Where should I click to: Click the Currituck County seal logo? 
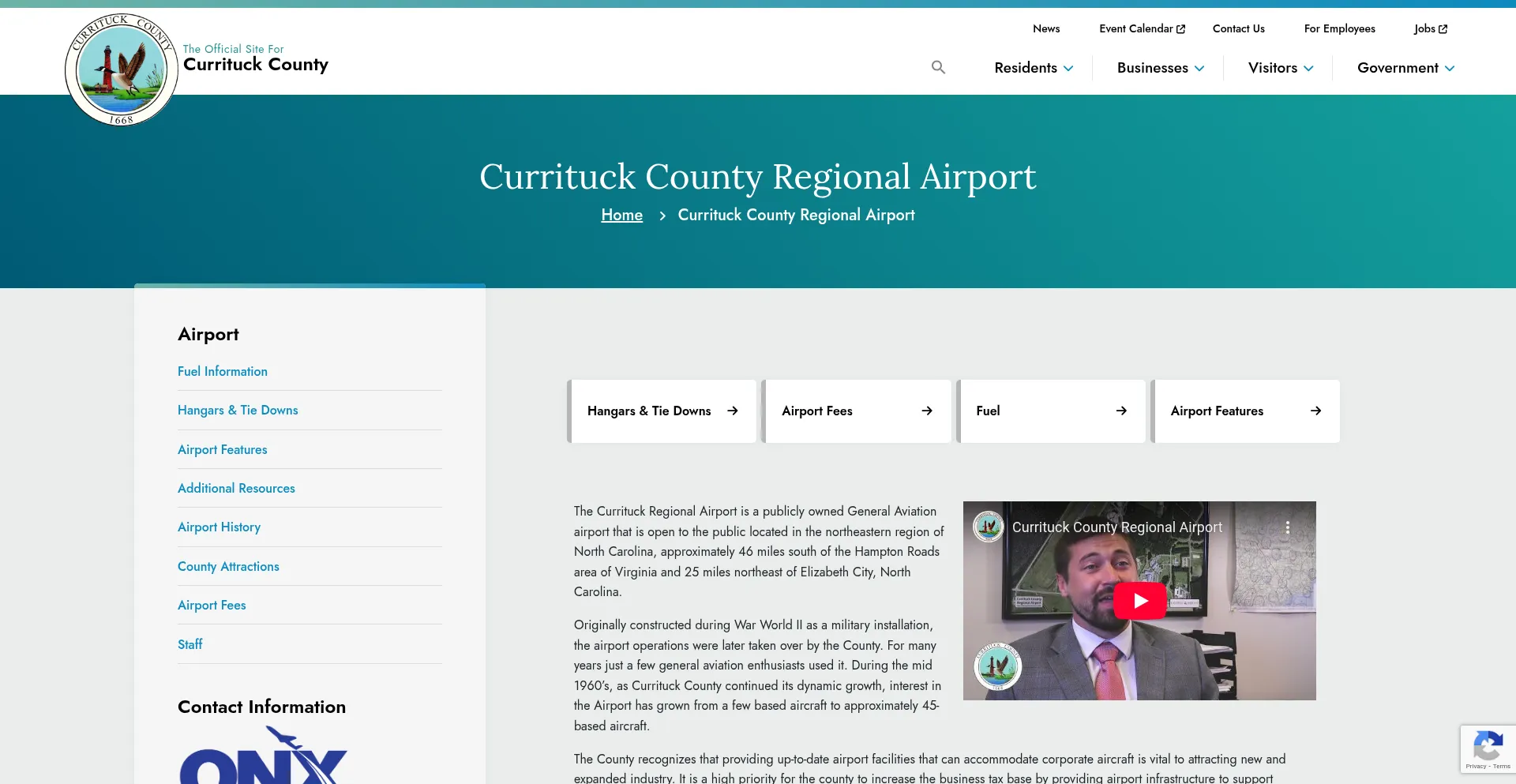point(121,69)
